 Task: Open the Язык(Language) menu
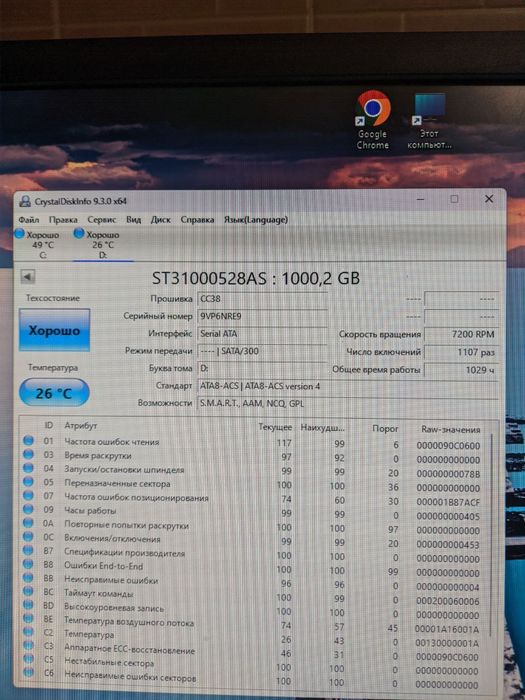click(x=256, y=220)
